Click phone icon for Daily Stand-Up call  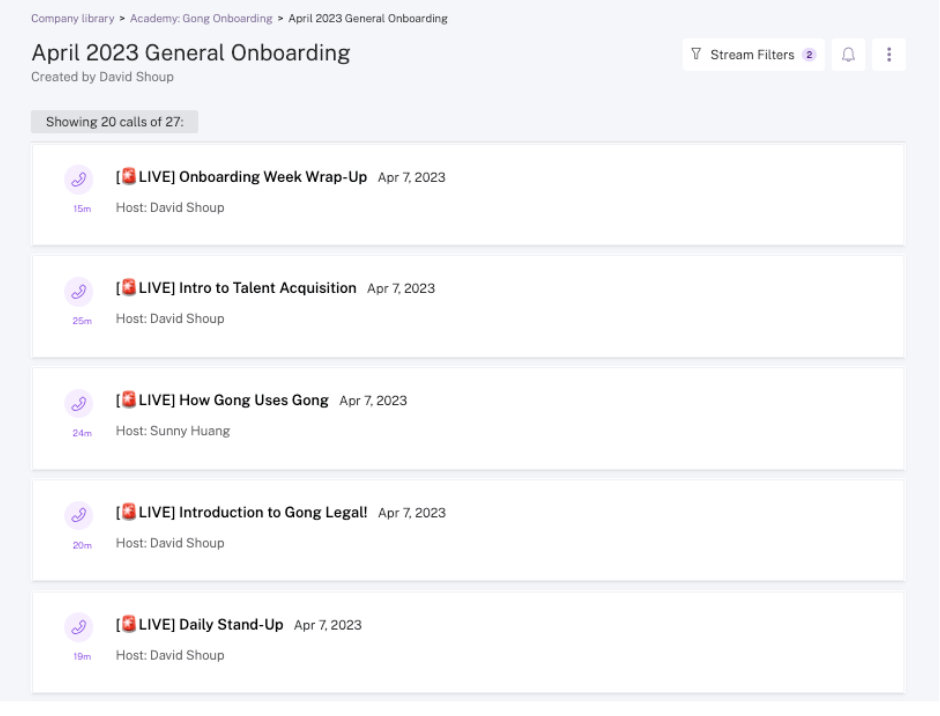click(79, 627)
